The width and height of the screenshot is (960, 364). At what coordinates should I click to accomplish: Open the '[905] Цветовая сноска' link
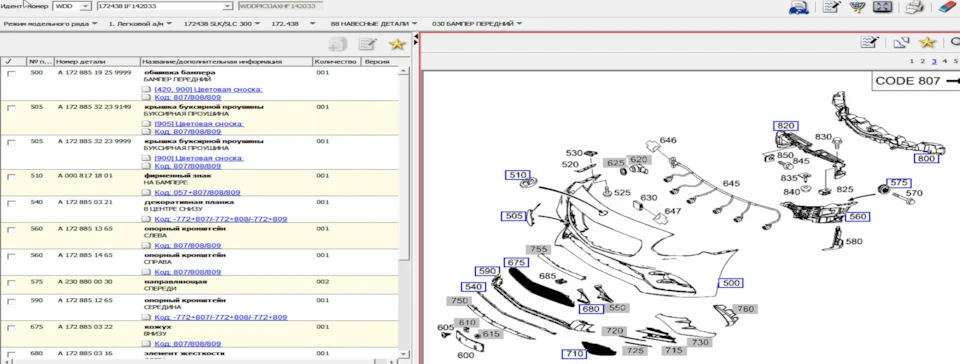coord(199,124)
